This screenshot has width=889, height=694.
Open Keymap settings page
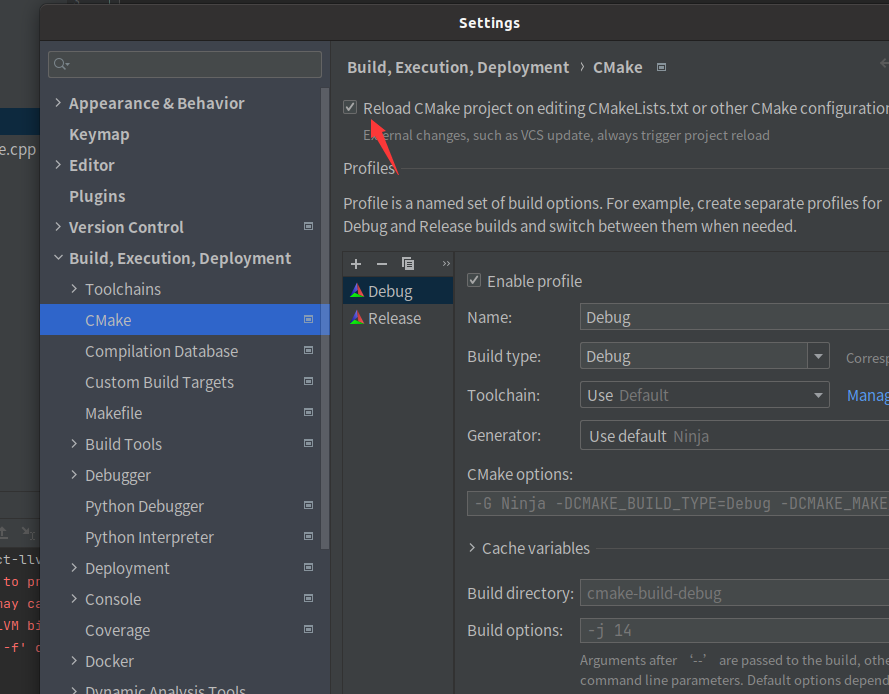99,134
